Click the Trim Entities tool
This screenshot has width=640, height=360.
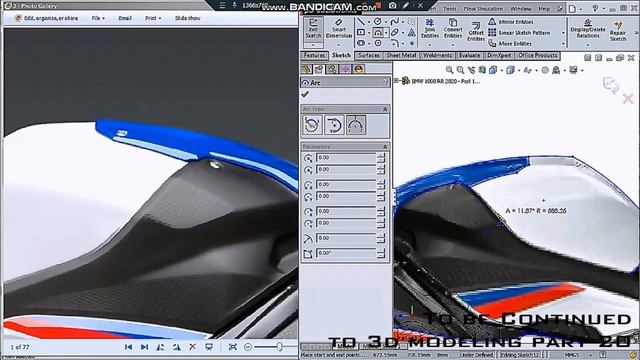pos(430,29)
